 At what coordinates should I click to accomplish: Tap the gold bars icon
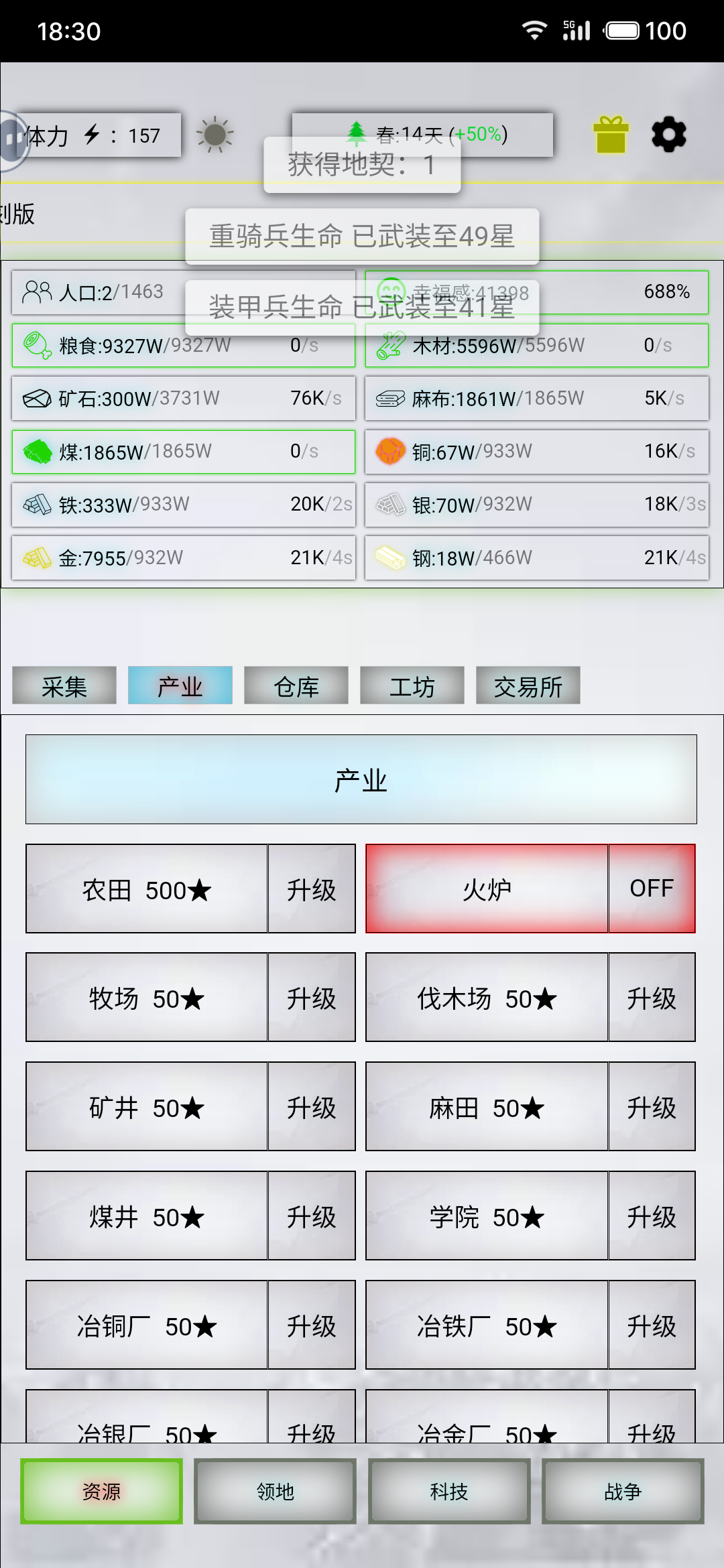[37, 558]
